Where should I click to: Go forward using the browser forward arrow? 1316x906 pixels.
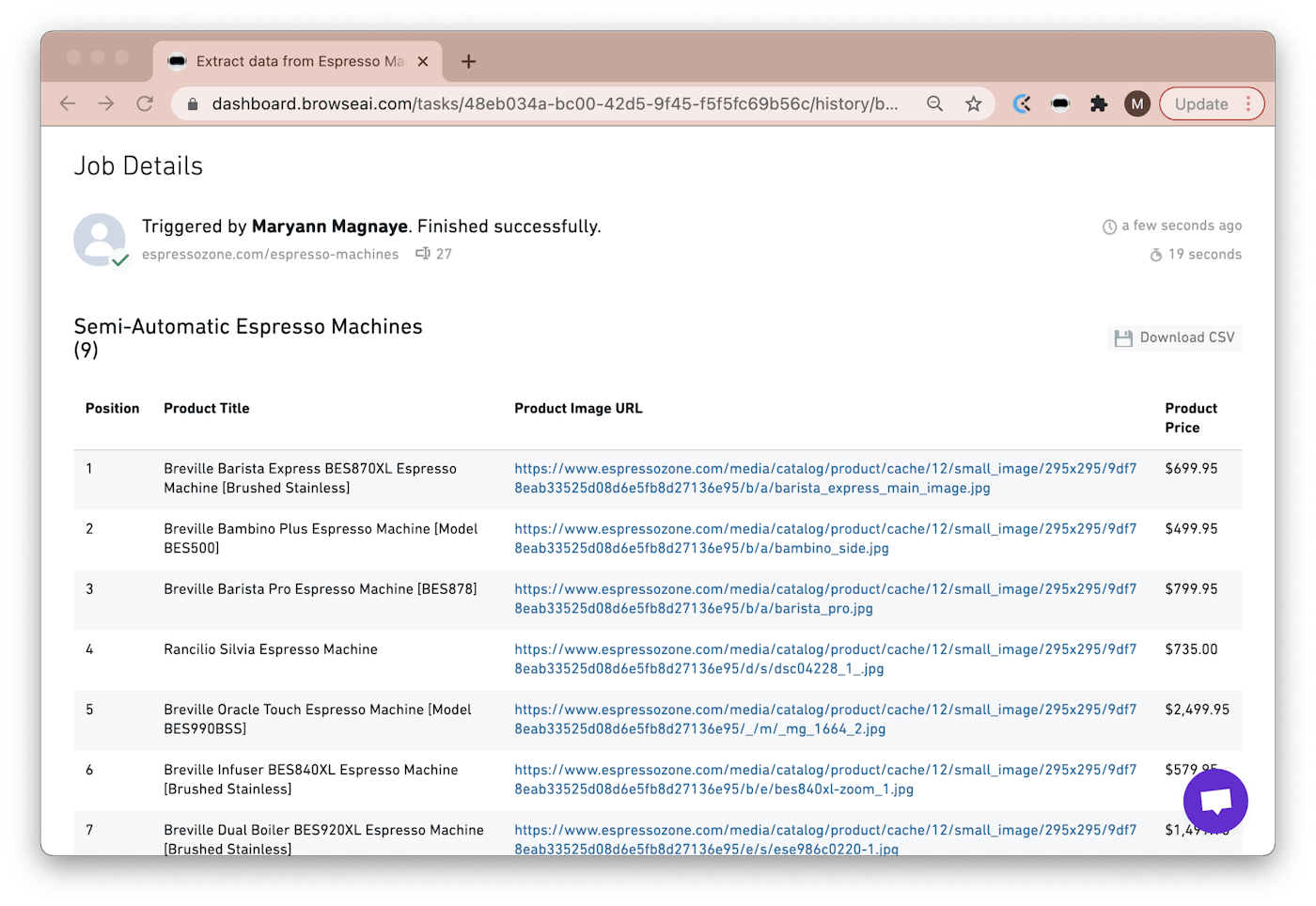coord(106,103)
